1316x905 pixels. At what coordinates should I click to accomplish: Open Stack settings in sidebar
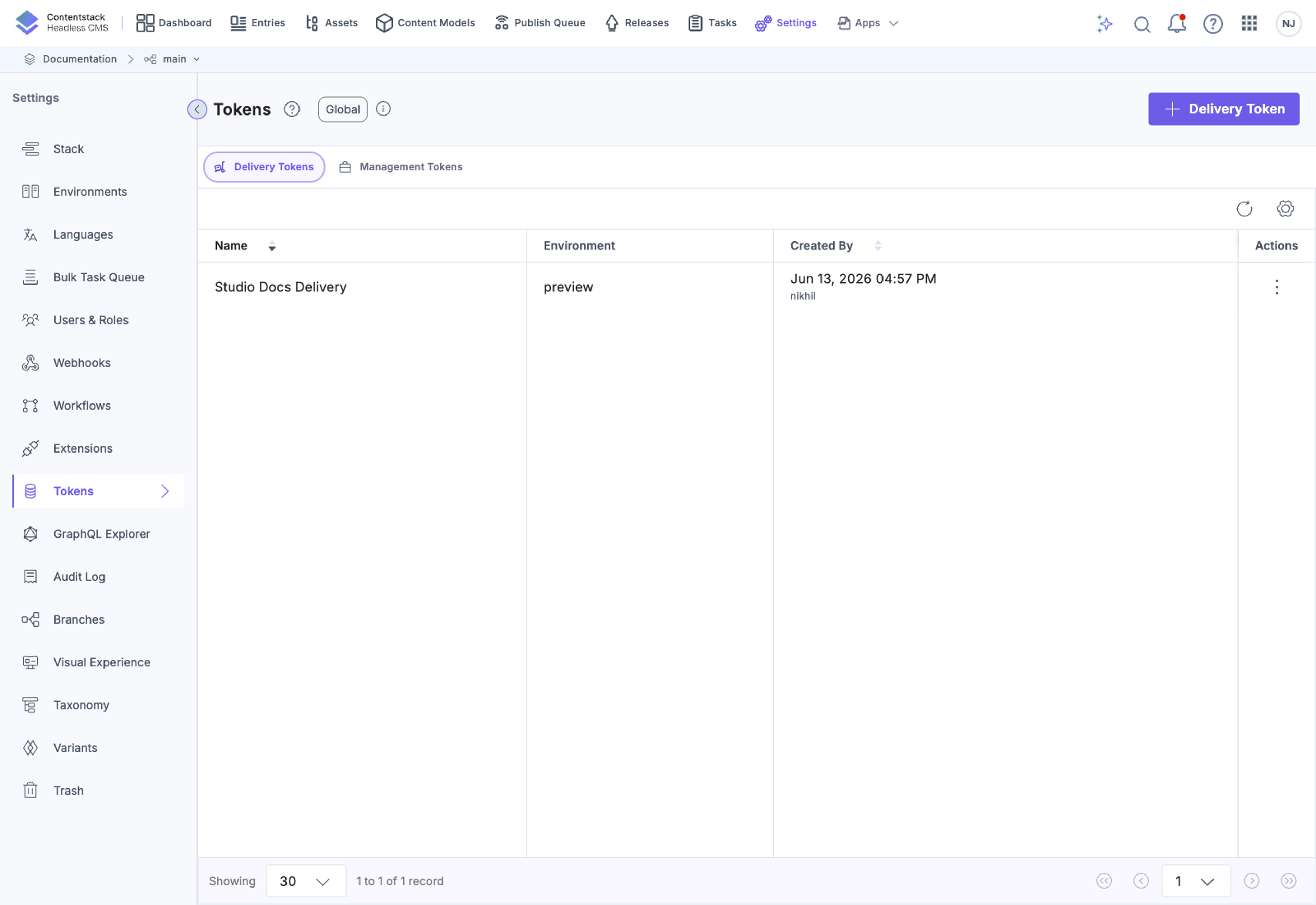pyautogui.click(x=98, y=149)
